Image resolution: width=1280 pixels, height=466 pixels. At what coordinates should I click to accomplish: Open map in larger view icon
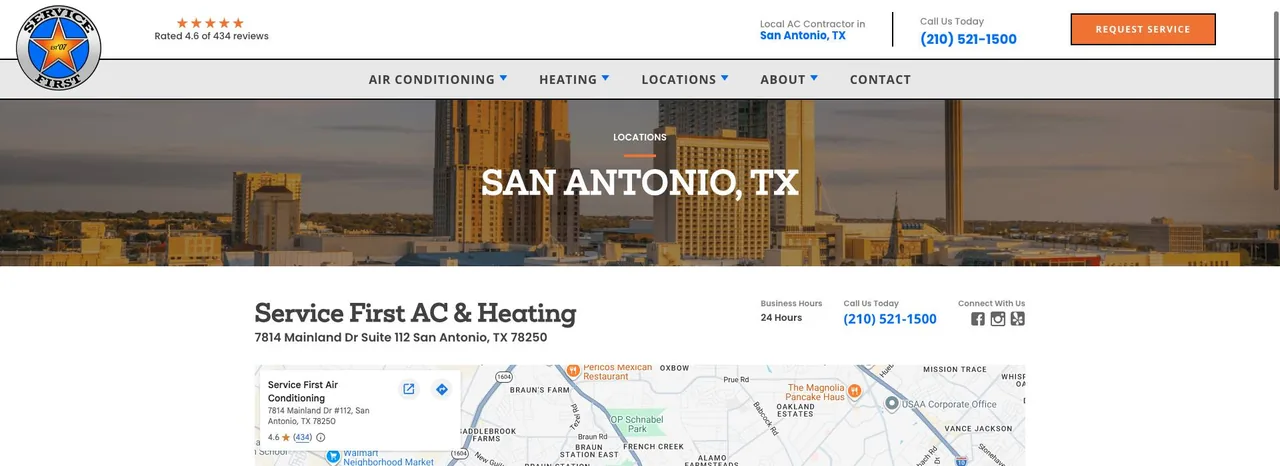409,389
